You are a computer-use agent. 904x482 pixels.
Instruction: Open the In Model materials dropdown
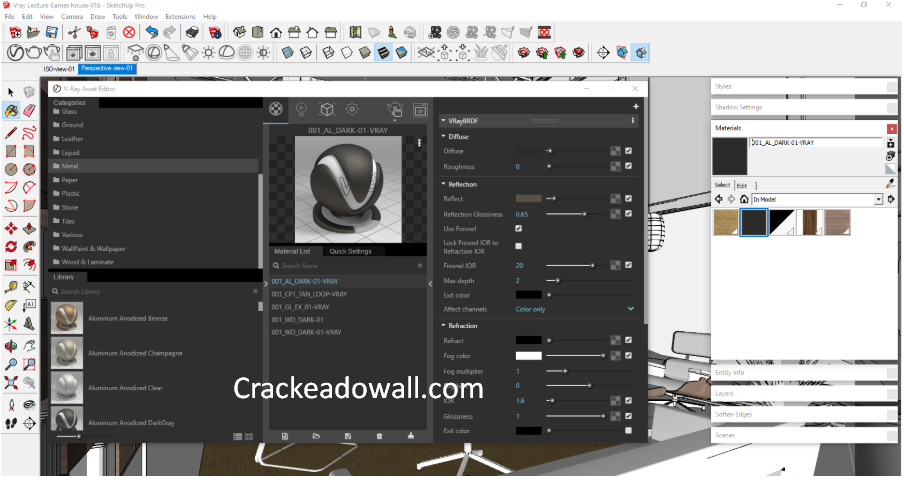click(817, 199)
